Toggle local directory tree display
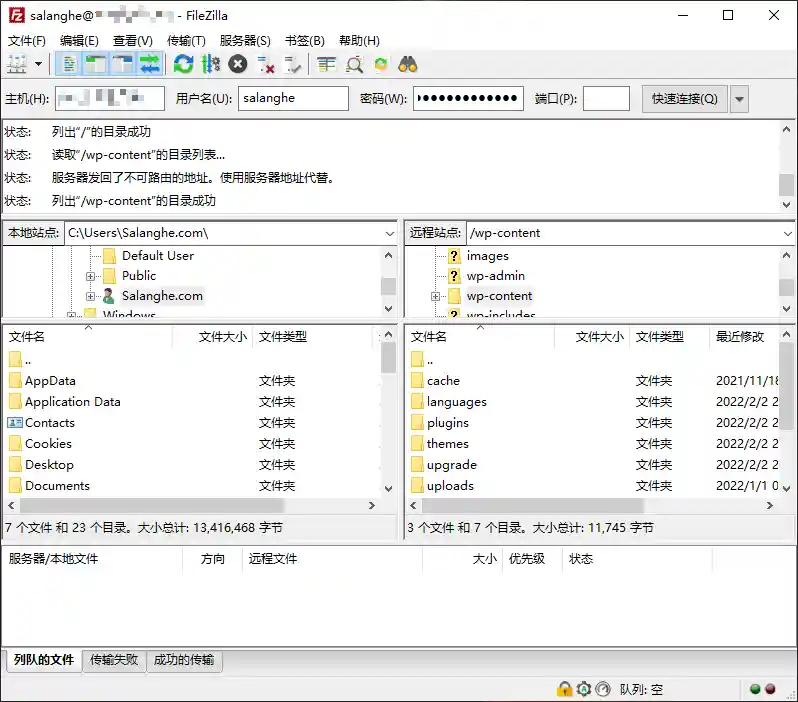Viewport: 798px width, 702px height. tap(96, 64)
